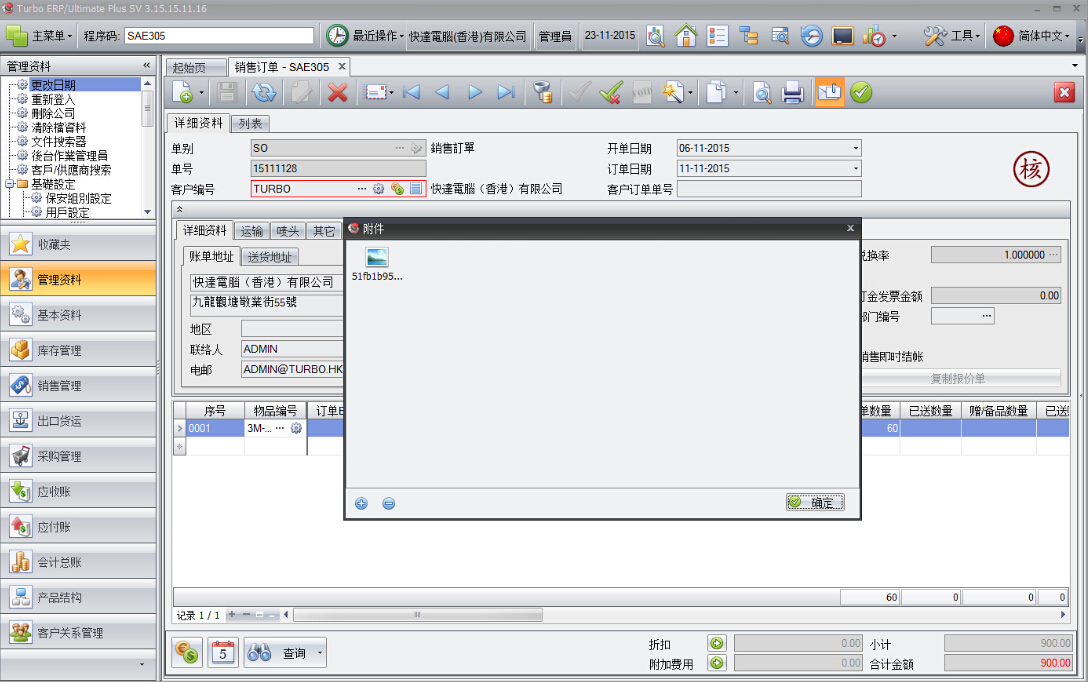Click the print preview magnifier icon
The height and width of the screenshot is (682, 1088).
(x=762, y=92)
